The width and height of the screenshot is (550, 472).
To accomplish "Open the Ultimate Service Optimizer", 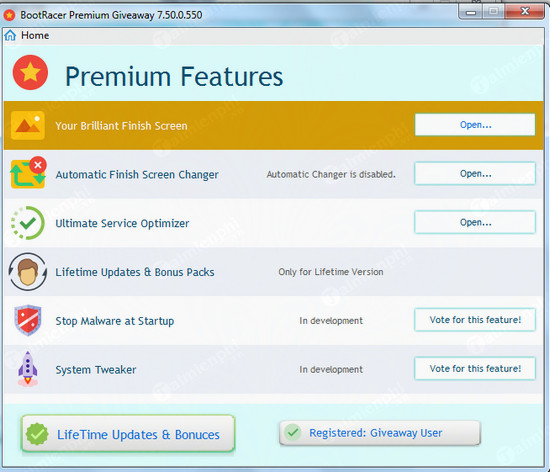I will click(475, 222).
